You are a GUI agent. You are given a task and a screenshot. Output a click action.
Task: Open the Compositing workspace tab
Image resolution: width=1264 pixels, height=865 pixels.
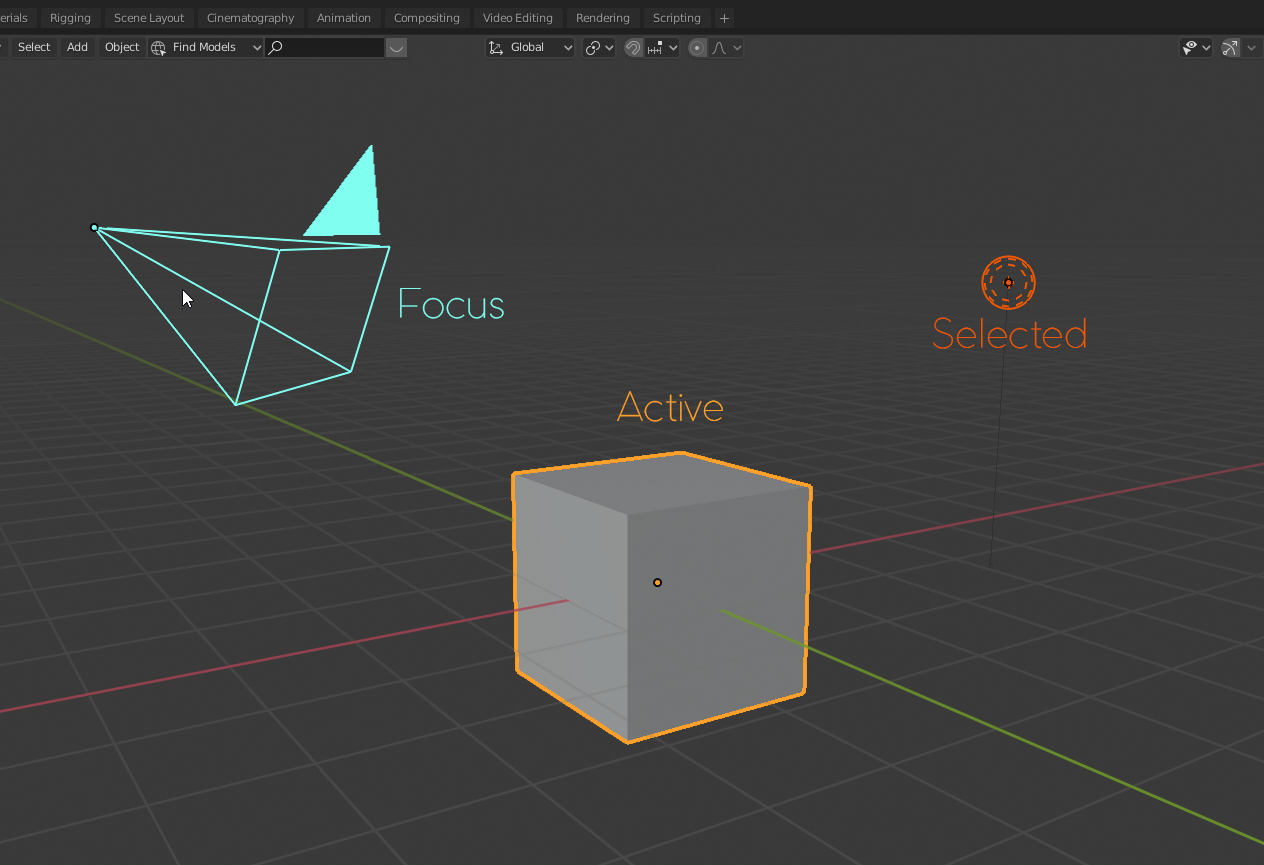(427, 18)
